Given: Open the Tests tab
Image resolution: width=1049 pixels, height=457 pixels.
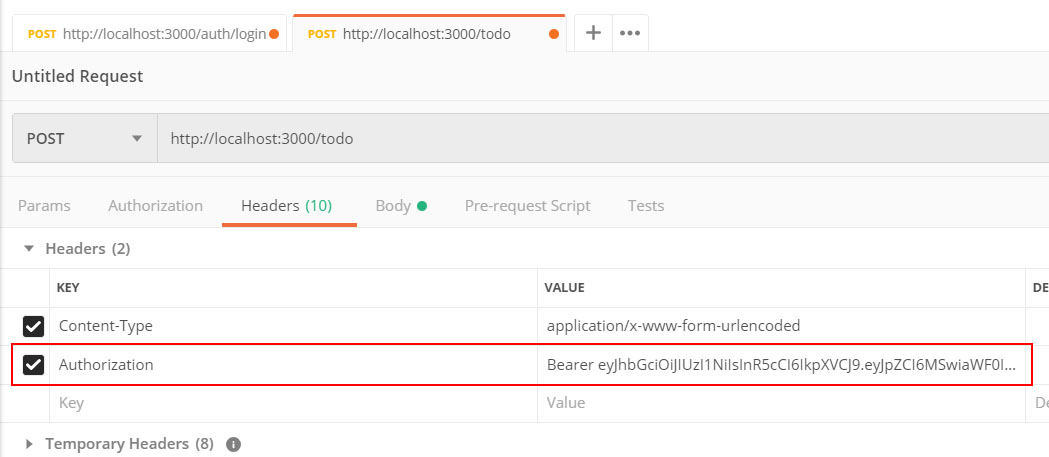Looking at the screenshot, I should 646,205.
